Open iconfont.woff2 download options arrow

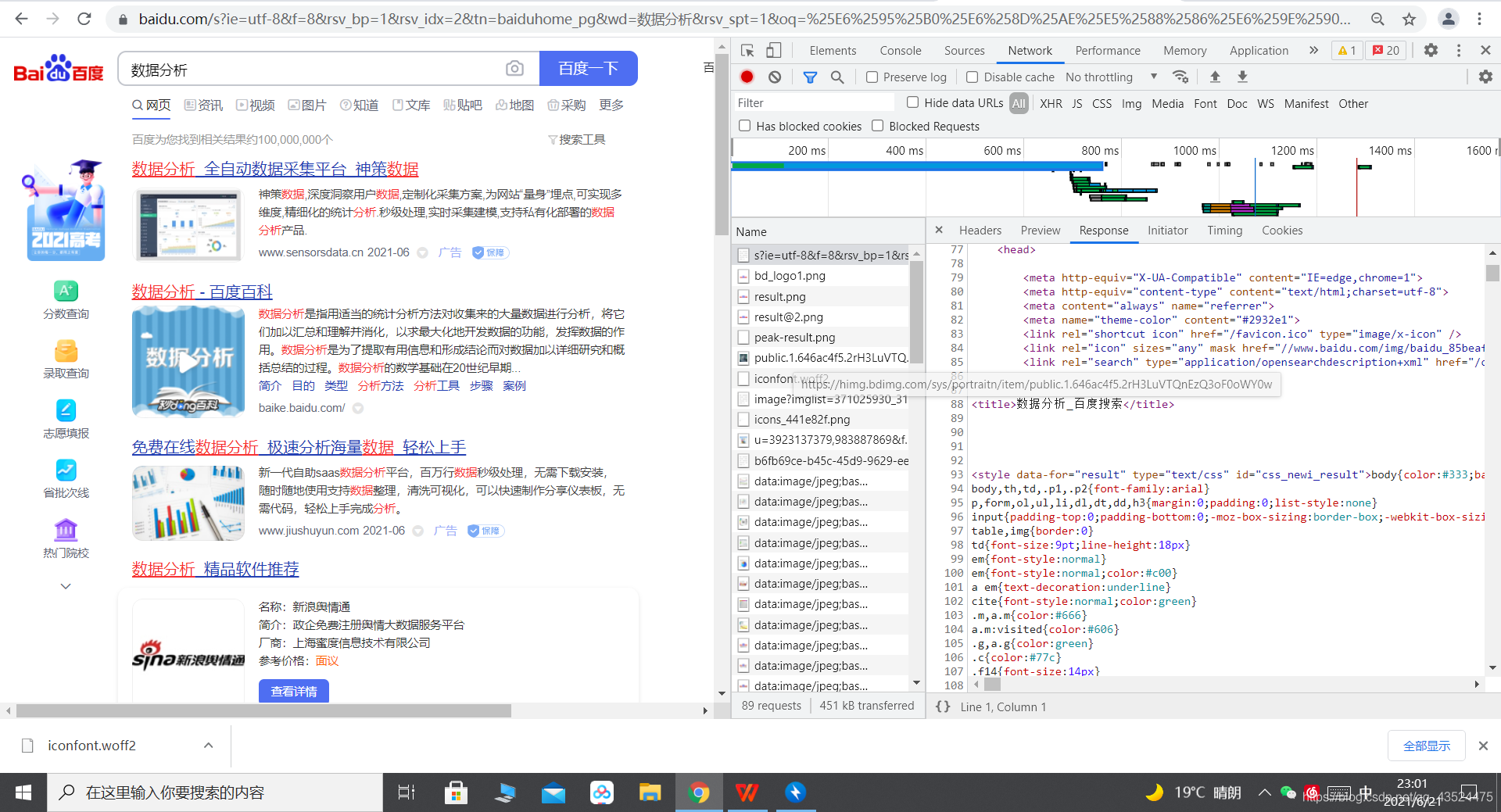(x=209, y=746)
